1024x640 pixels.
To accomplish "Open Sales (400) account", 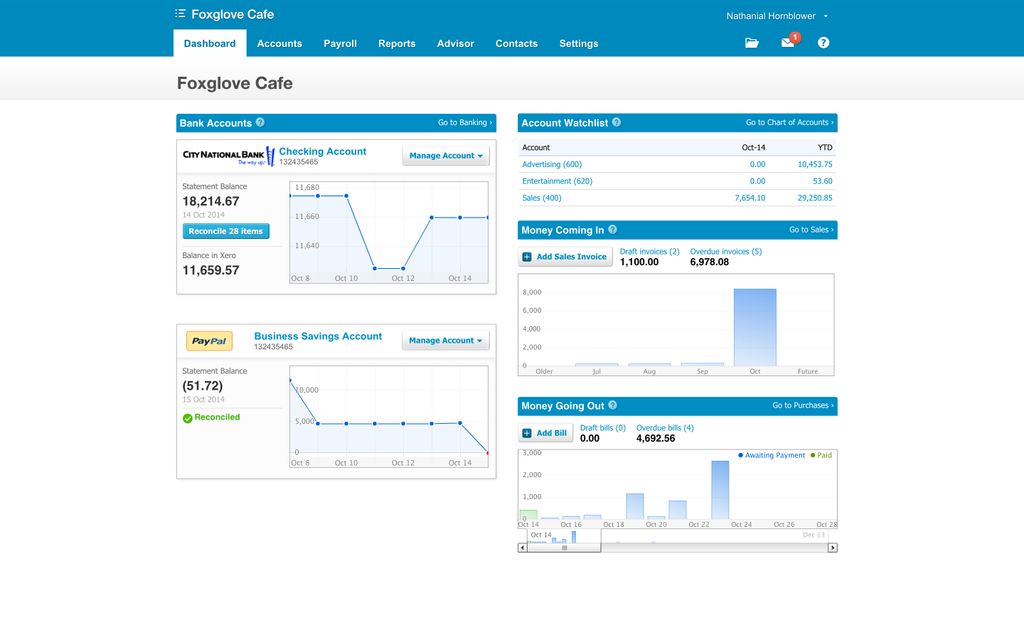I will (x=541, y=198).
